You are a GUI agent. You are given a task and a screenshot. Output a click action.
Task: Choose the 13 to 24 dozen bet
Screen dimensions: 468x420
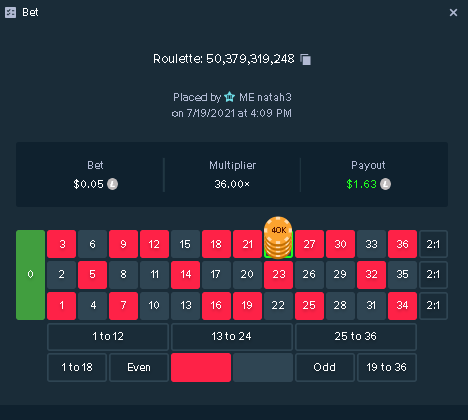[232, 336]
